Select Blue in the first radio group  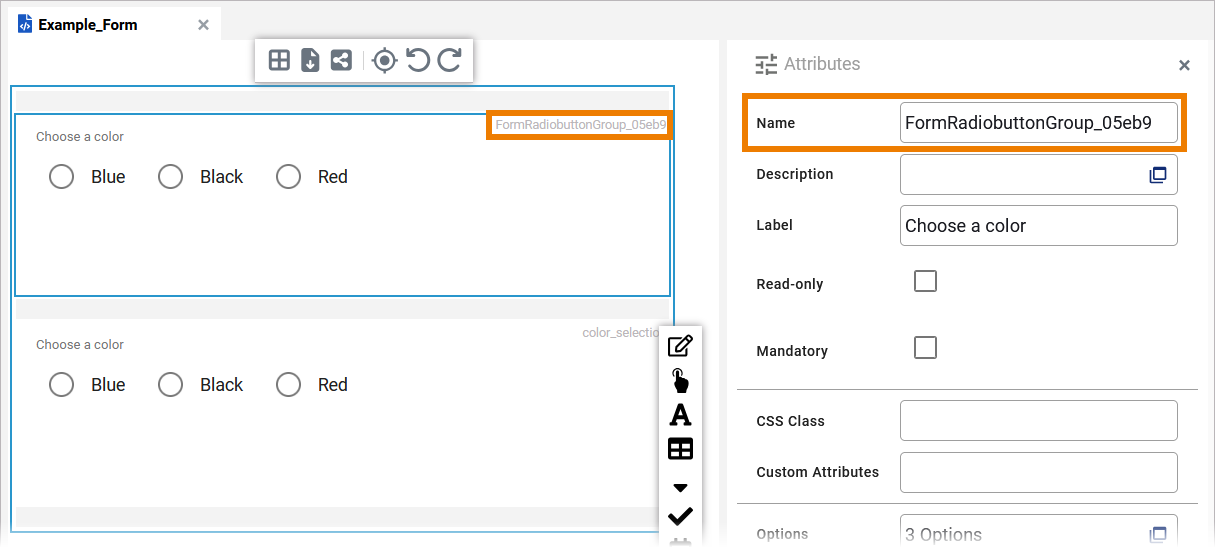click(62, 177)
